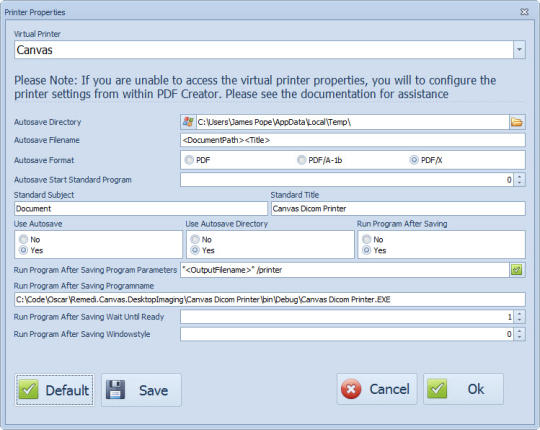This screenshot has height=430, width=540.
Task: Click the Autosave Directory path field
Action: tap(352, 122)
